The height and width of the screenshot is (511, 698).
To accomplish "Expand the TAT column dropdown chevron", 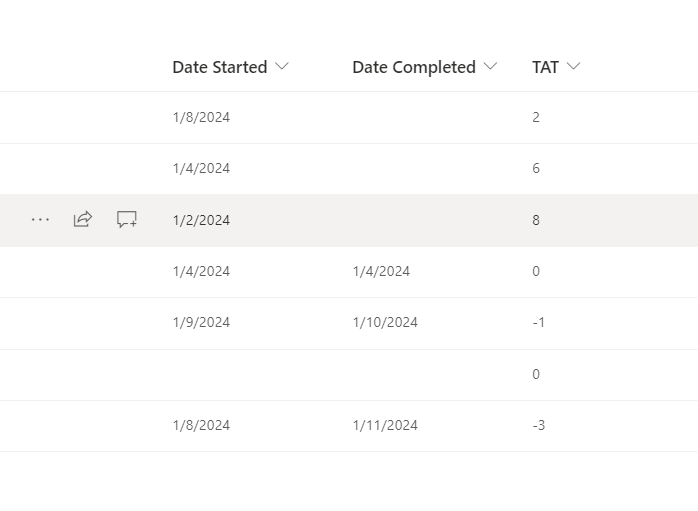I will tap(573, 67).
